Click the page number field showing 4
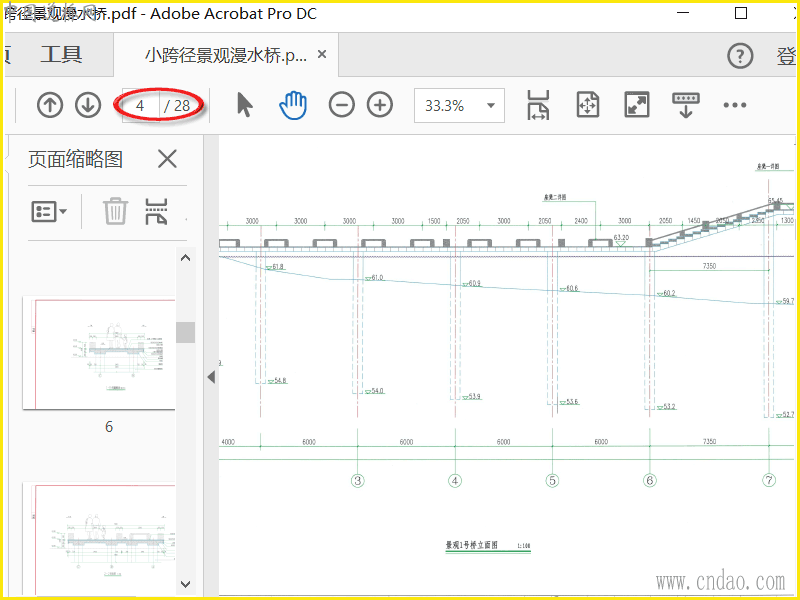Viewport: 800px width, 600px height. coord(141,106)
